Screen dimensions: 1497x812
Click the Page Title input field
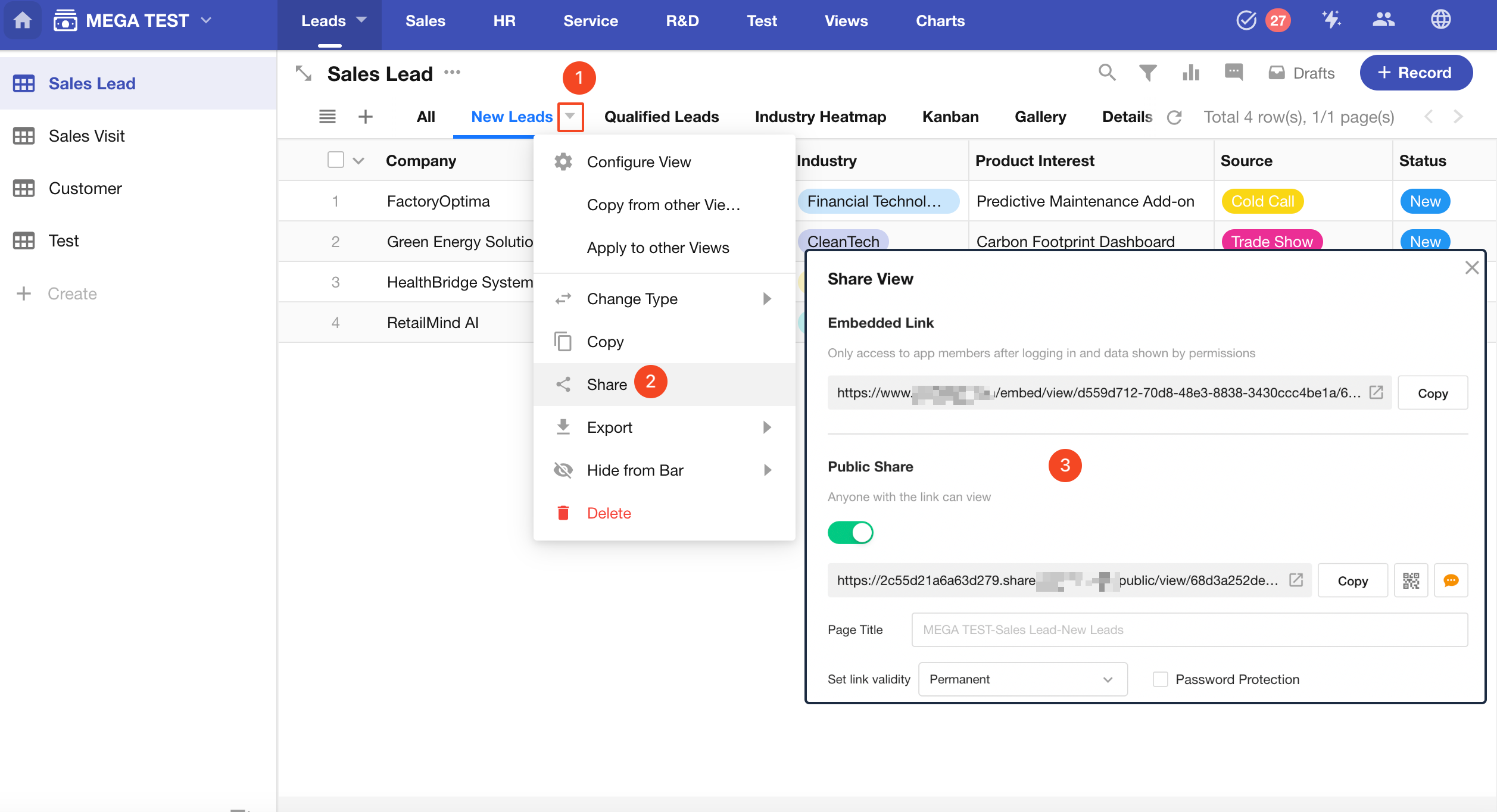tap(1189, 630)
